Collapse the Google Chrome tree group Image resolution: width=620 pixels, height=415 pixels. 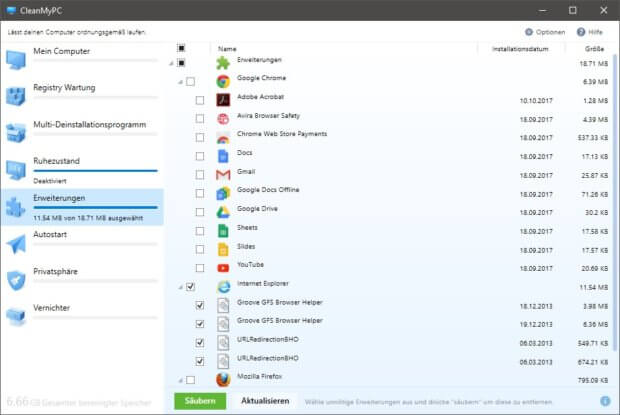click(x=180, y=82)
